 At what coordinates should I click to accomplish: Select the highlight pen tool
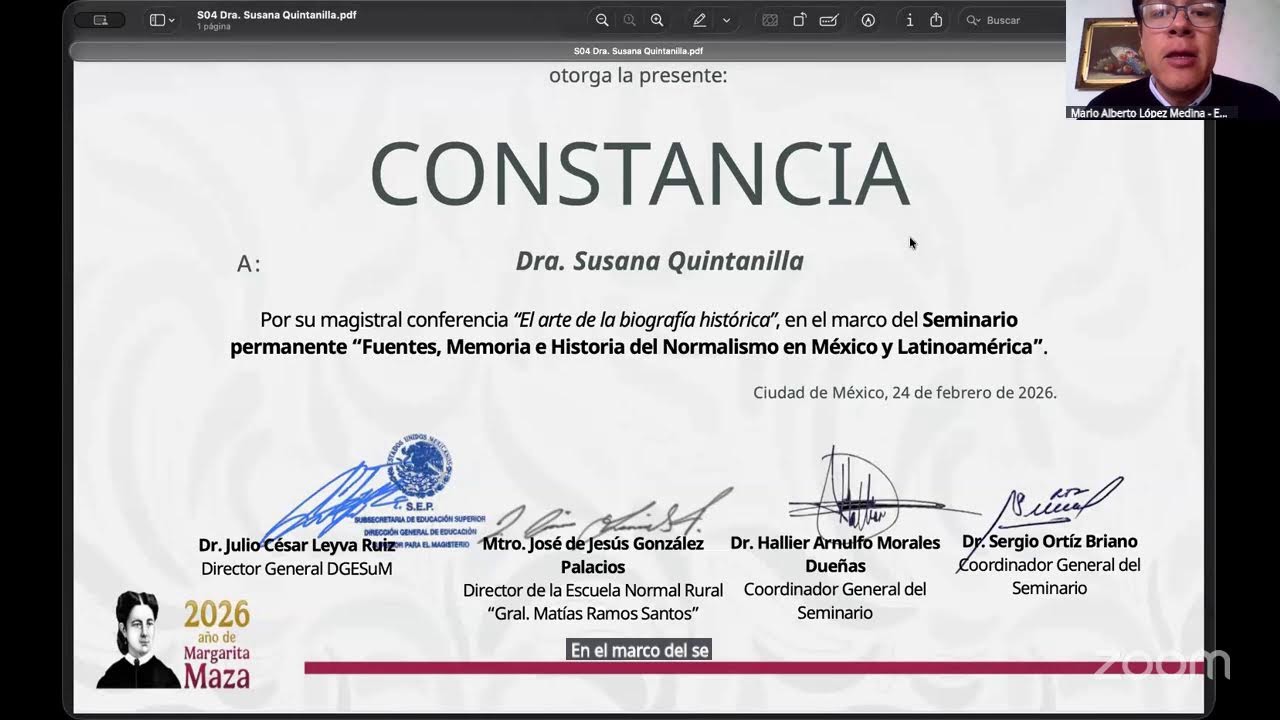point(700,20)
